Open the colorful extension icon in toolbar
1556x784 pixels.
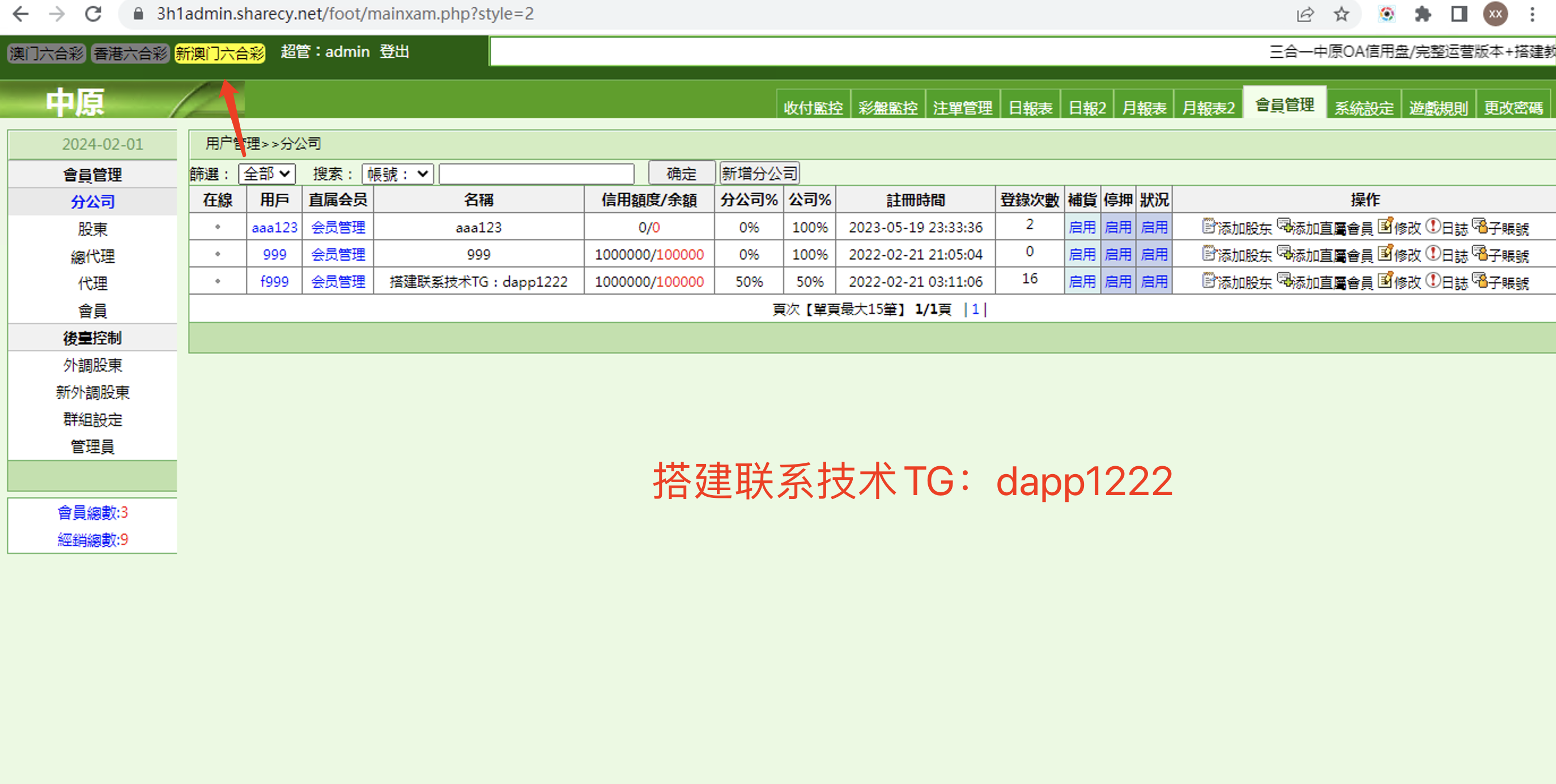tap(1387, 13)
